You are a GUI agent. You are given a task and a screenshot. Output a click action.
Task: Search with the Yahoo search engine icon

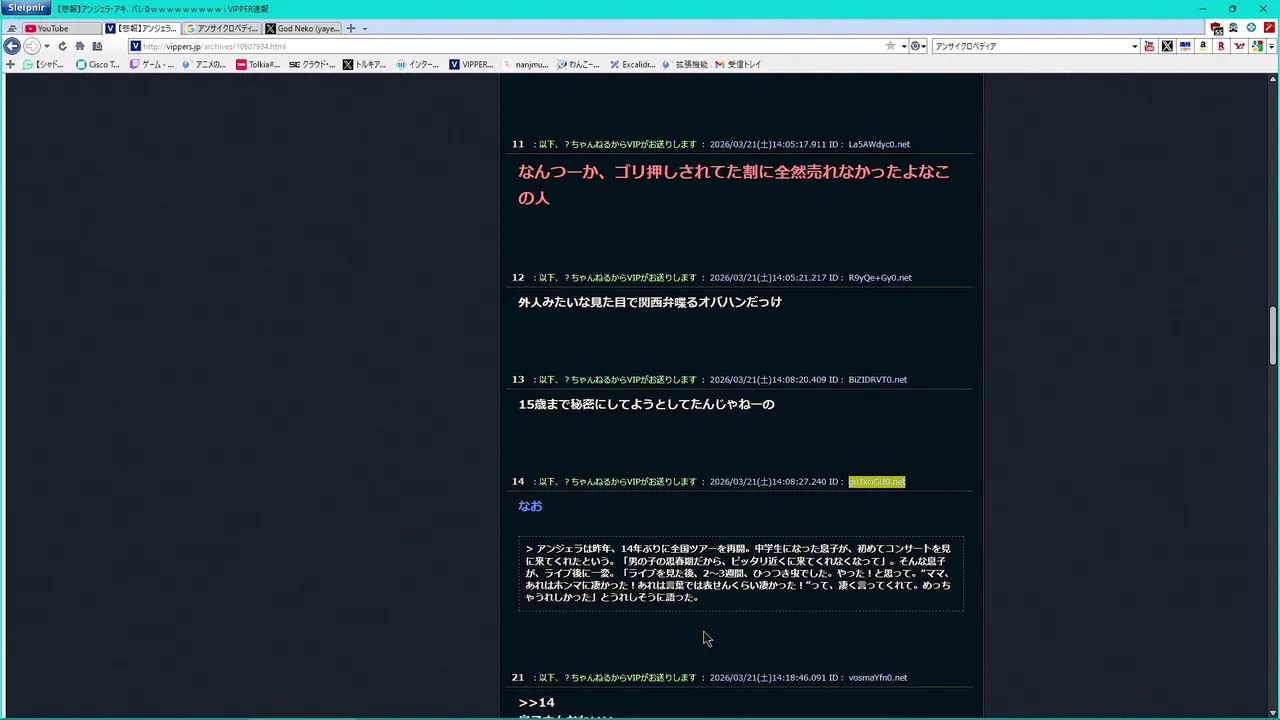click(1239, 46)
